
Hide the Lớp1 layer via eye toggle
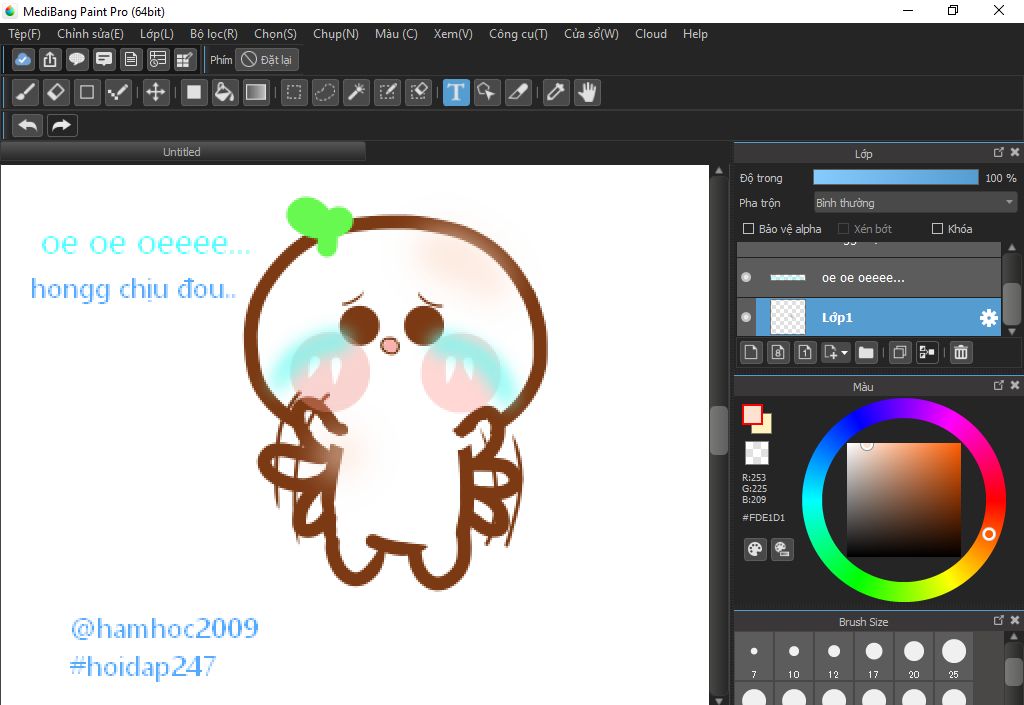746,318
